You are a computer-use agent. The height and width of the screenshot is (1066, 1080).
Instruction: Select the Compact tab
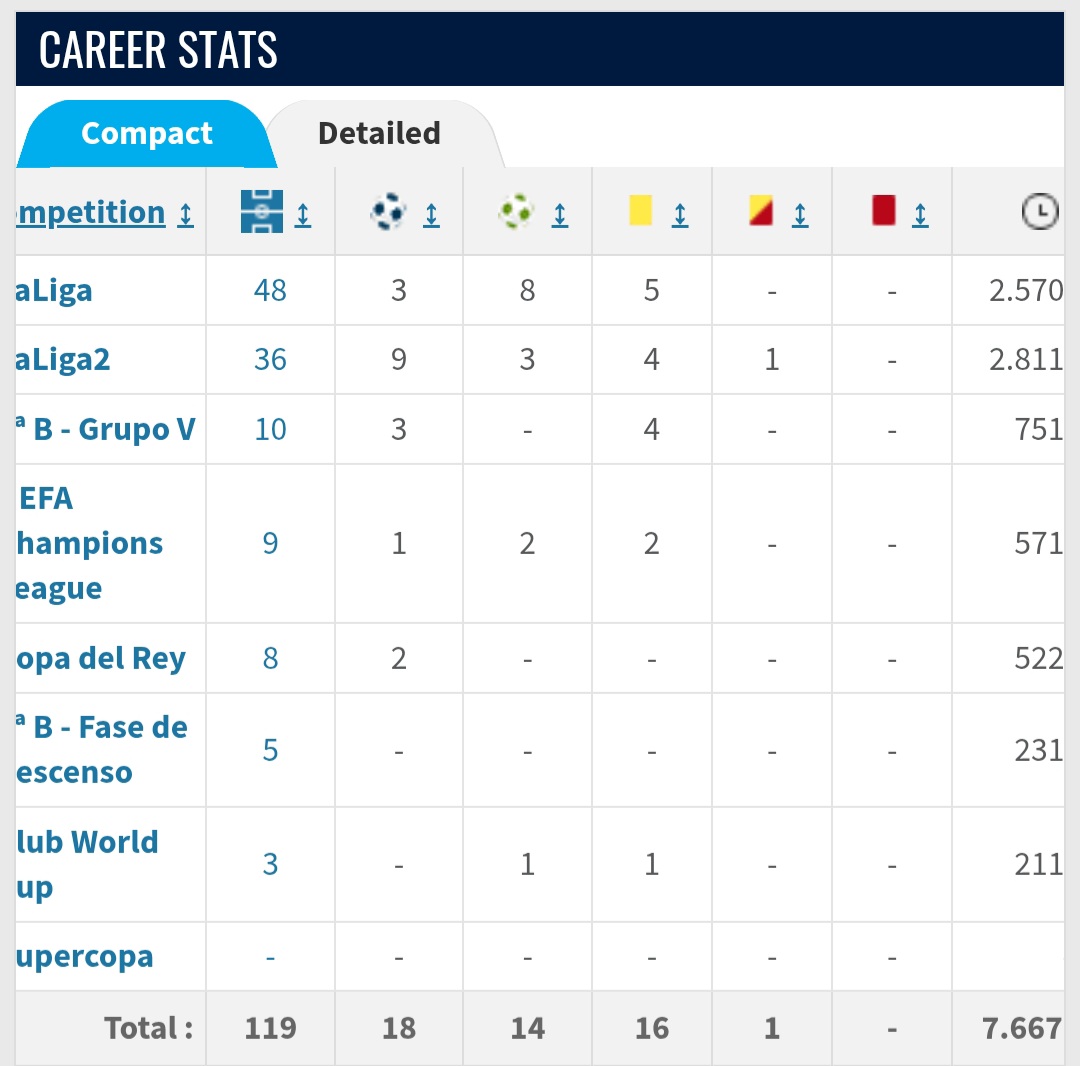click(x=147, y=133)
